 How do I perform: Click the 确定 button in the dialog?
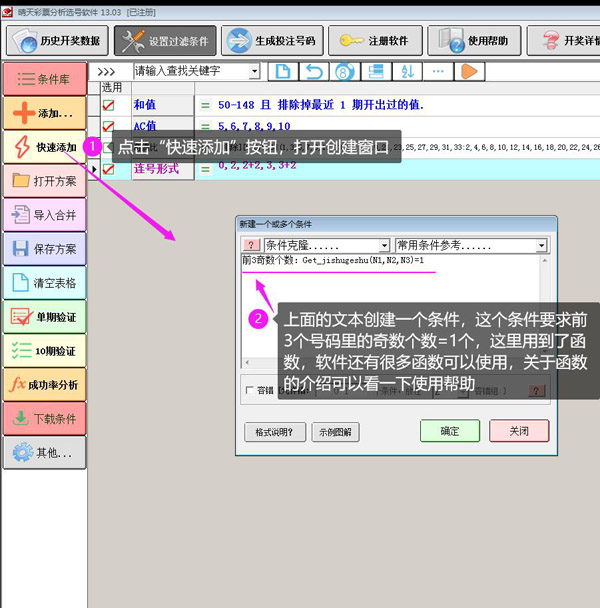click(450, 431)
